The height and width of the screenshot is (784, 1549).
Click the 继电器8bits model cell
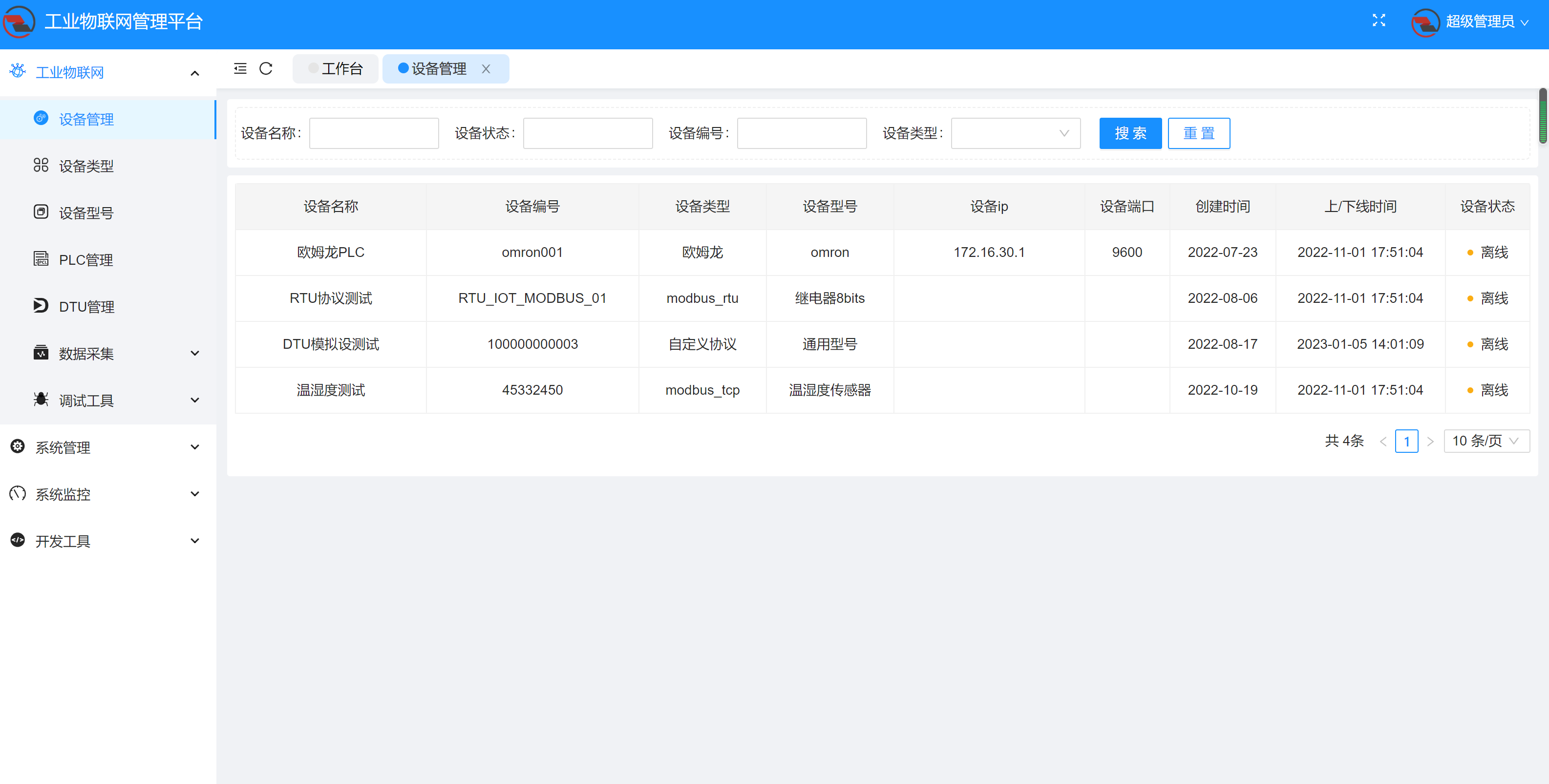pyautogui.click(x=830, y=298)
